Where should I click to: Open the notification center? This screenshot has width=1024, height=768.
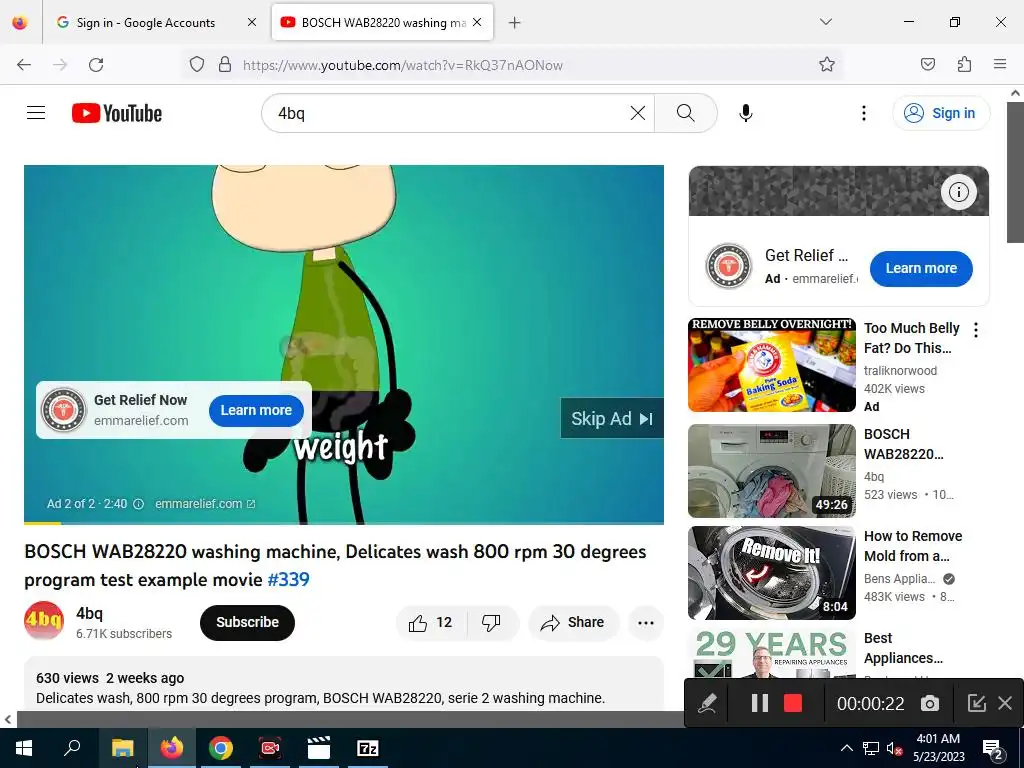pos(993,749)
